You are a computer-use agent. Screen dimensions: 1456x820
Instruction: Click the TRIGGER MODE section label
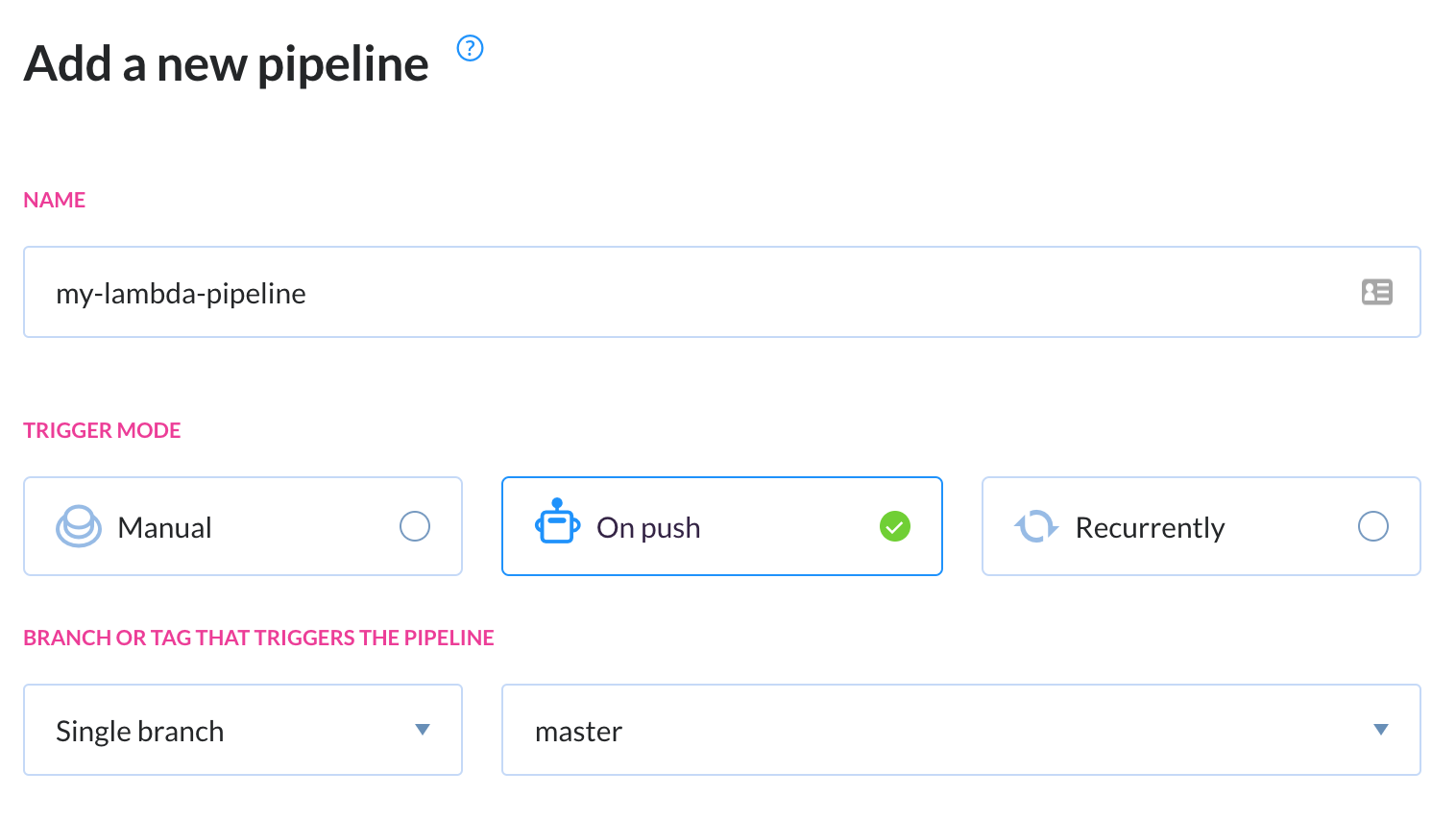(102, 430)
